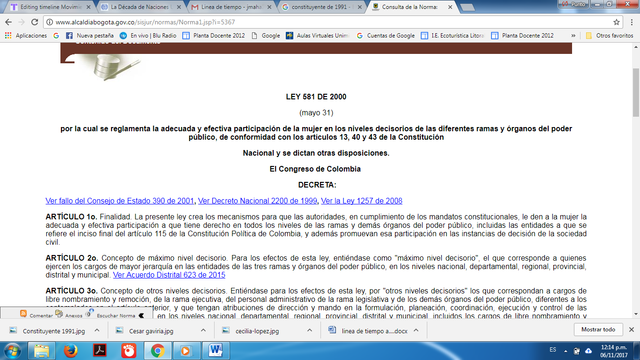This screenshot has height=360, width=640.
Task: Switch to Chrome in taskbar
Action: click(158, 351)
